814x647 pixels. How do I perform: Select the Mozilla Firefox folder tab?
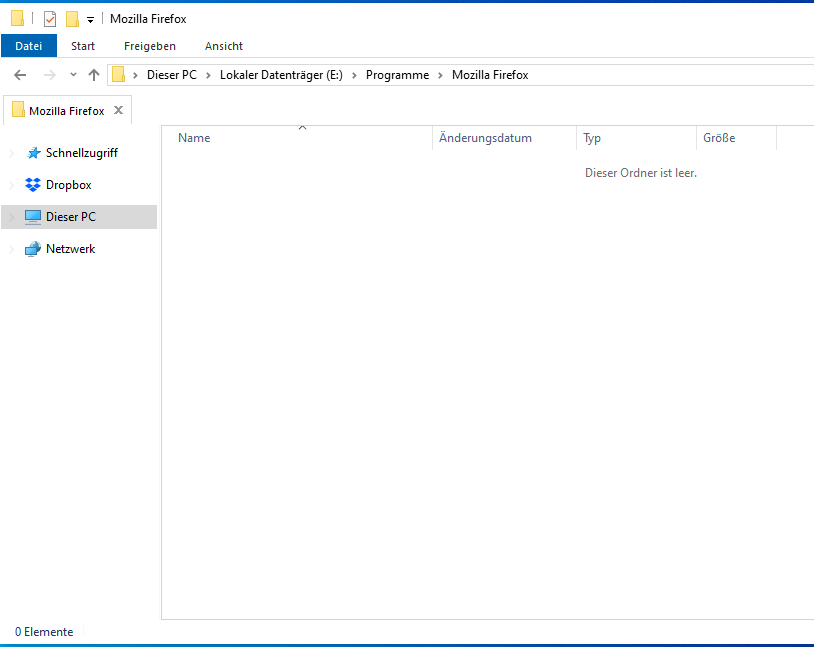tap(67, 111)
